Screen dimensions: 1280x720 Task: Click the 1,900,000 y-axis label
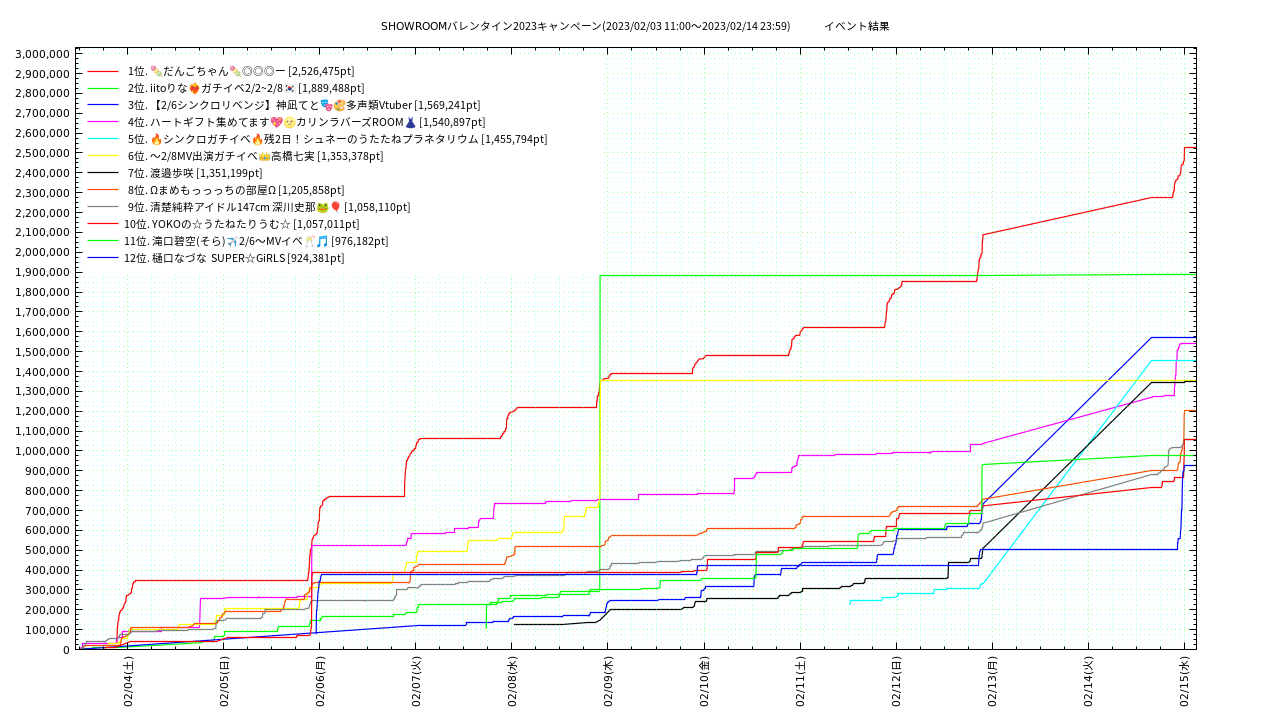[44, 272]
